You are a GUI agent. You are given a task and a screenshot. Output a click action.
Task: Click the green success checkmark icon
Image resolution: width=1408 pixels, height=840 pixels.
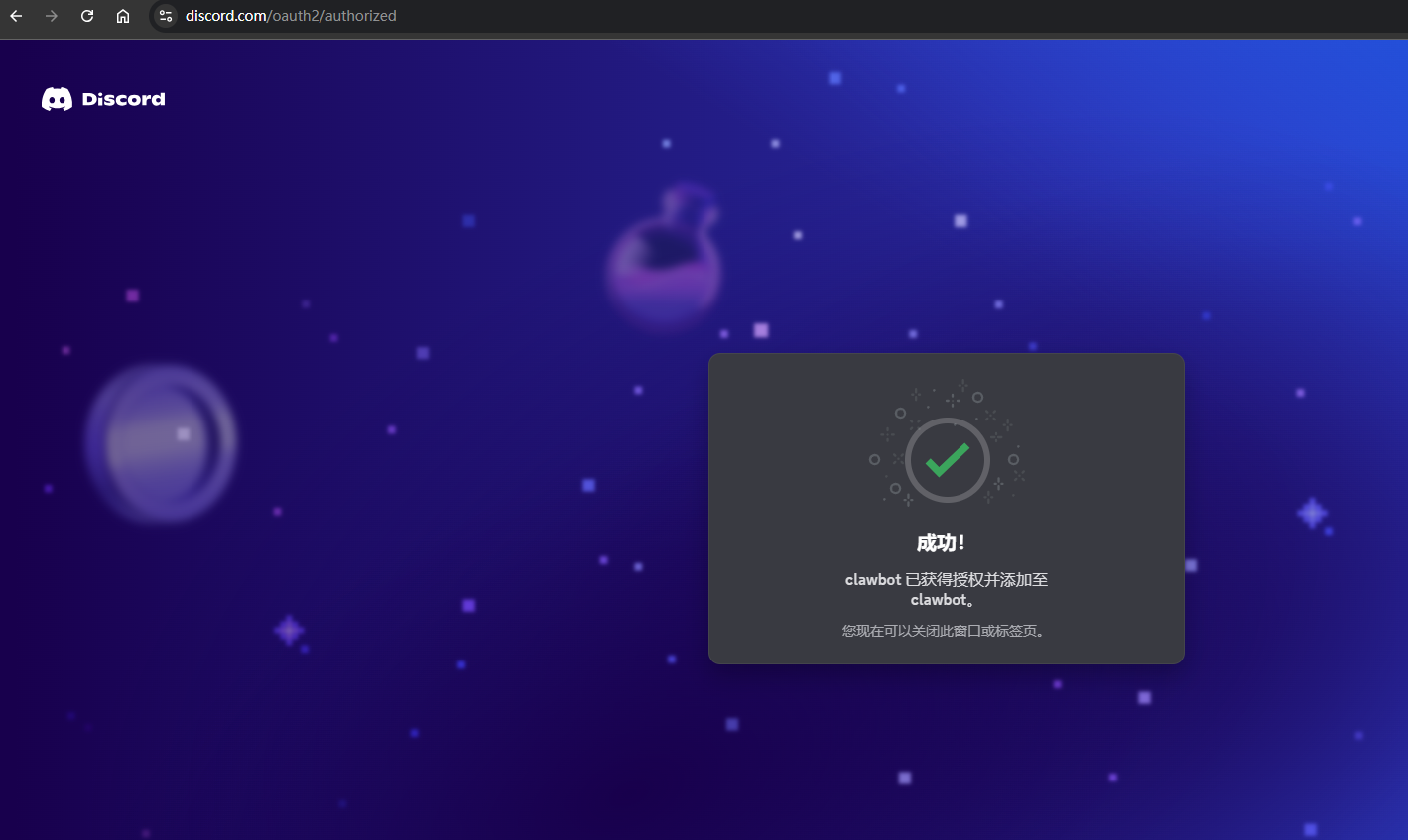(x=948, y=460)
